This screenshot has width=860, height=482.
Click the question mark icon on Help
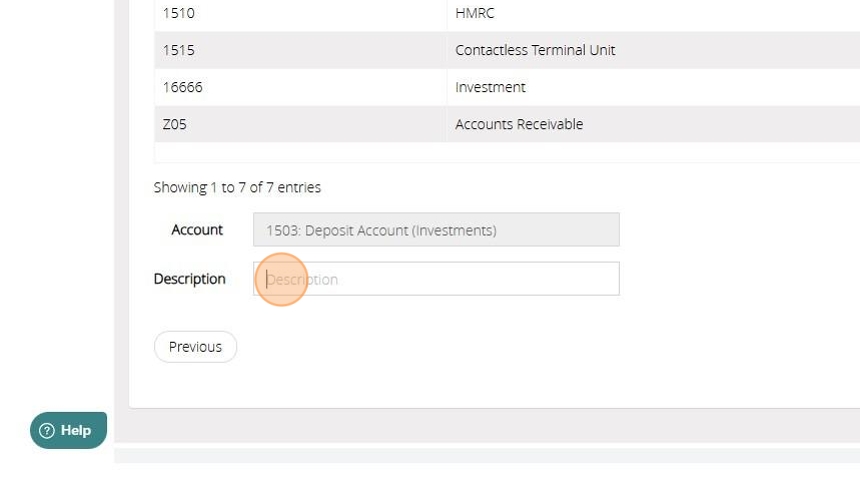(46, 431)
